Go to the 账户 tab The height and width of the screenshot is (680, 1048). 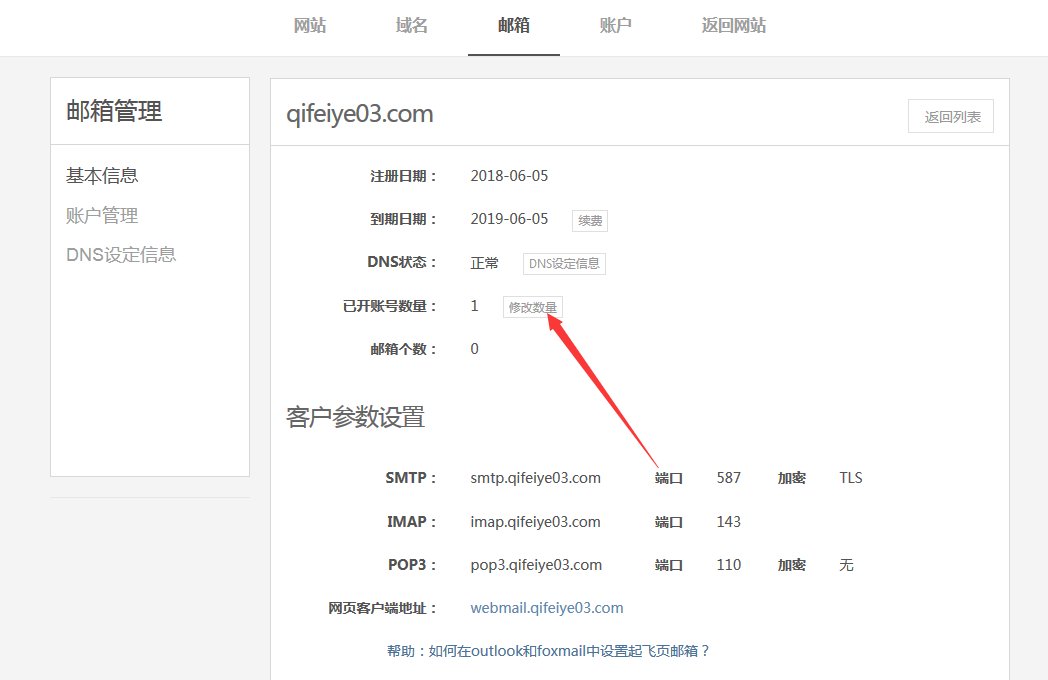pyautogui.click(x=616, y=26)
